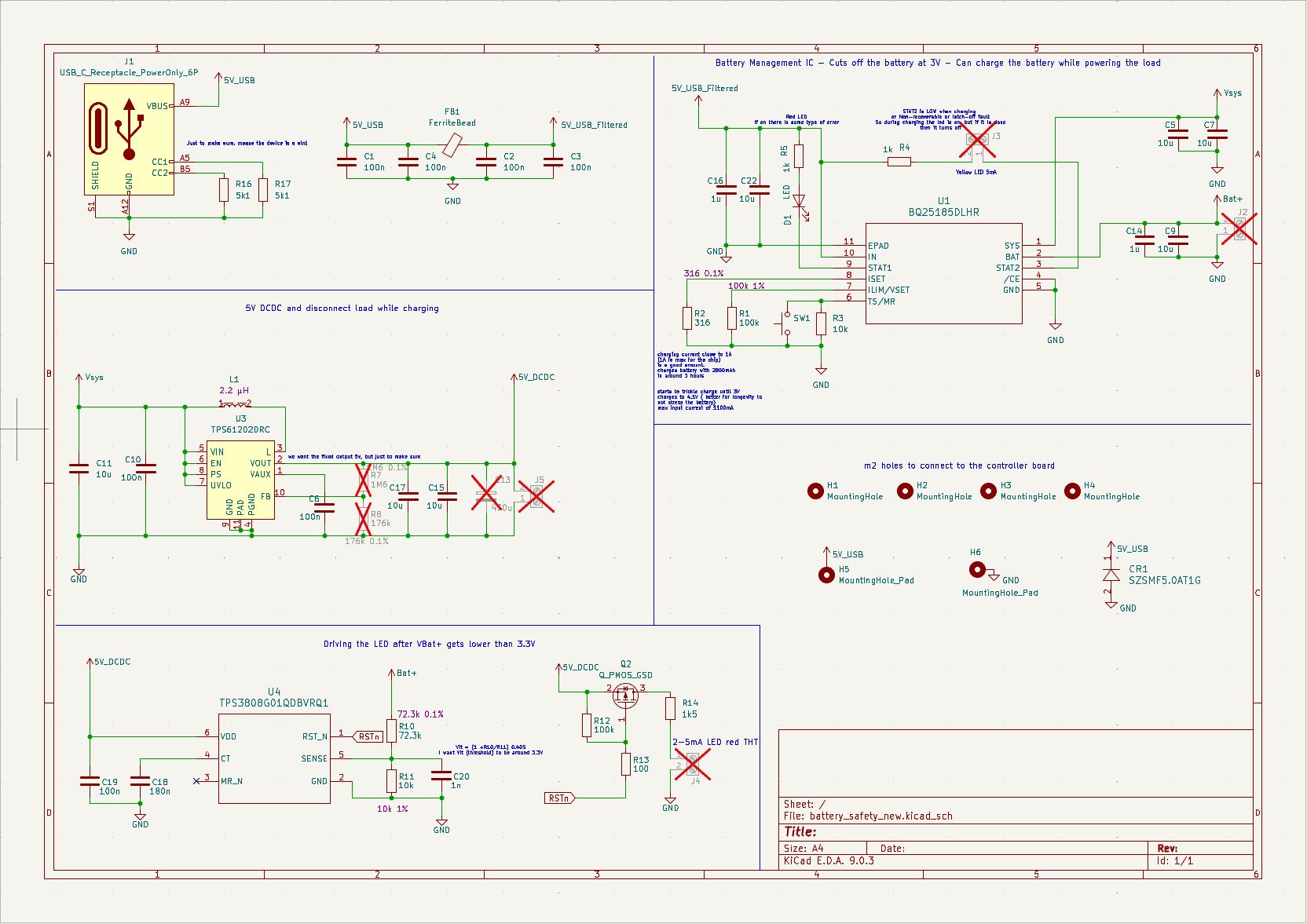This screenshot has width=1307, height=924.
Task: Select the H6 MountingHole_Pad symbol
Action: (x=977, y=570)
